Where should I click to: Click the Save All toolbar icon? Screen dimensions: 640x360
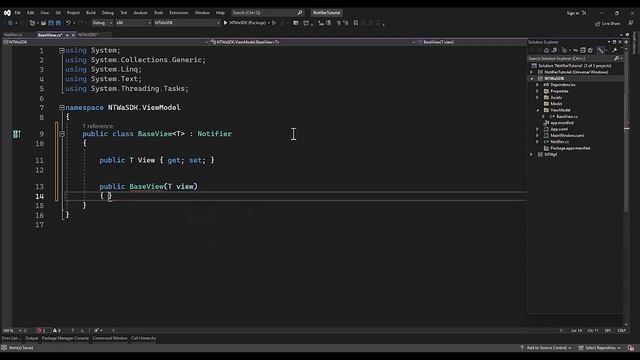pos(58,23)
